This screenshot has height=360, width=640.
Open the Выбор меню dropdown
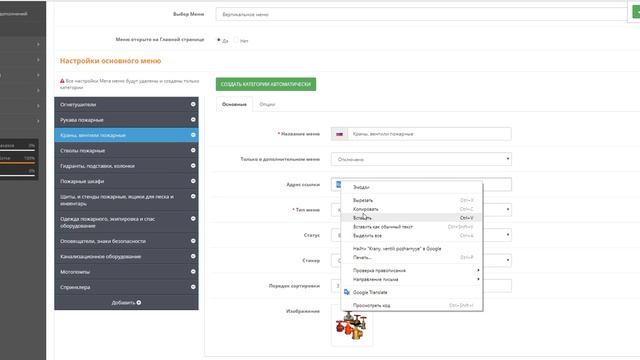(422, 14)
